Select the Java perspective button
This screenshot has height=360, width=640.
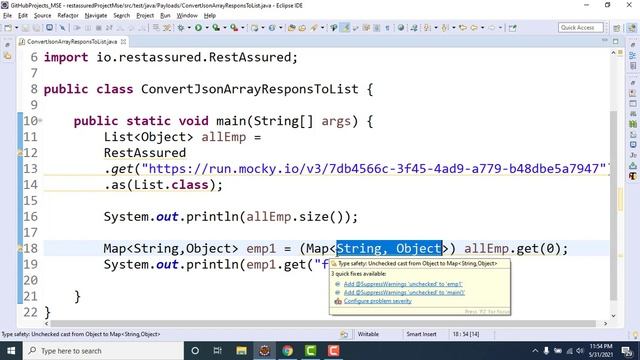pos(631,28)
